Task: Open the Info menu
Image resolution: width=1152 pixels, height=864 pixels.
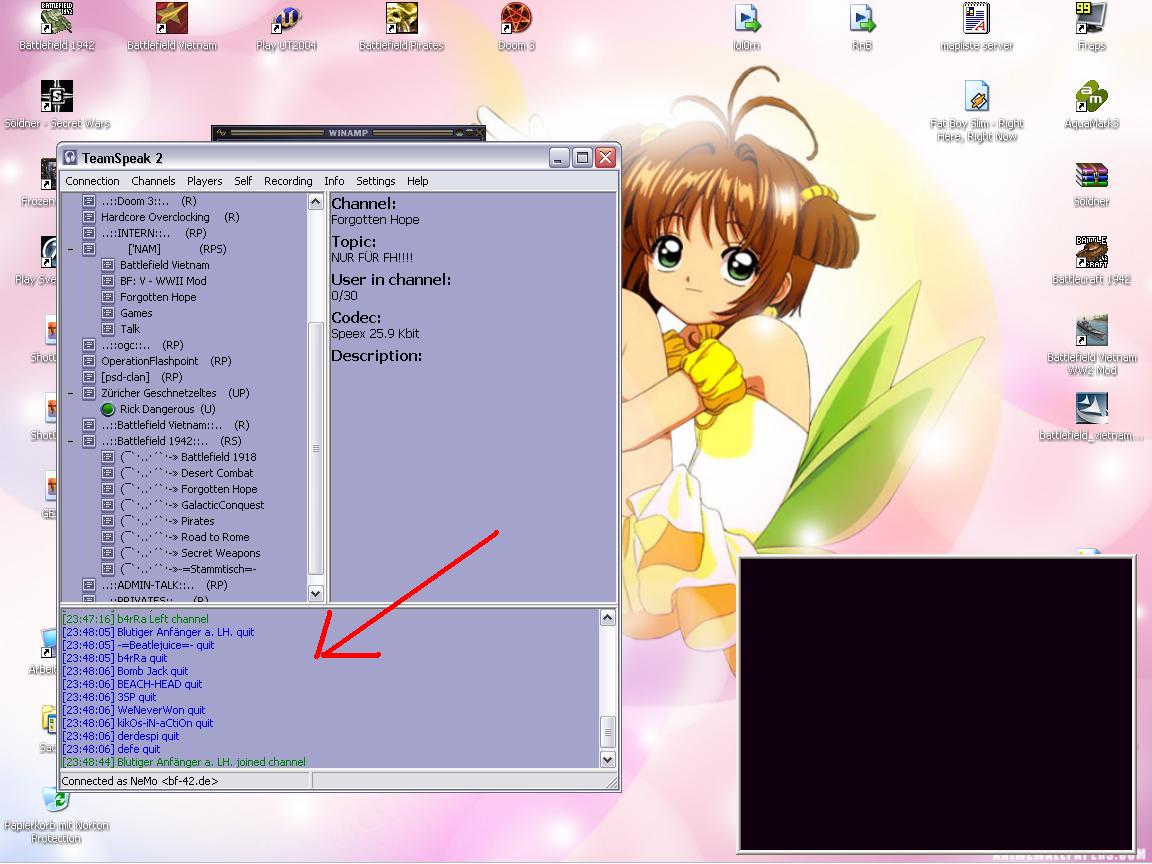Action: coord(334,181)
